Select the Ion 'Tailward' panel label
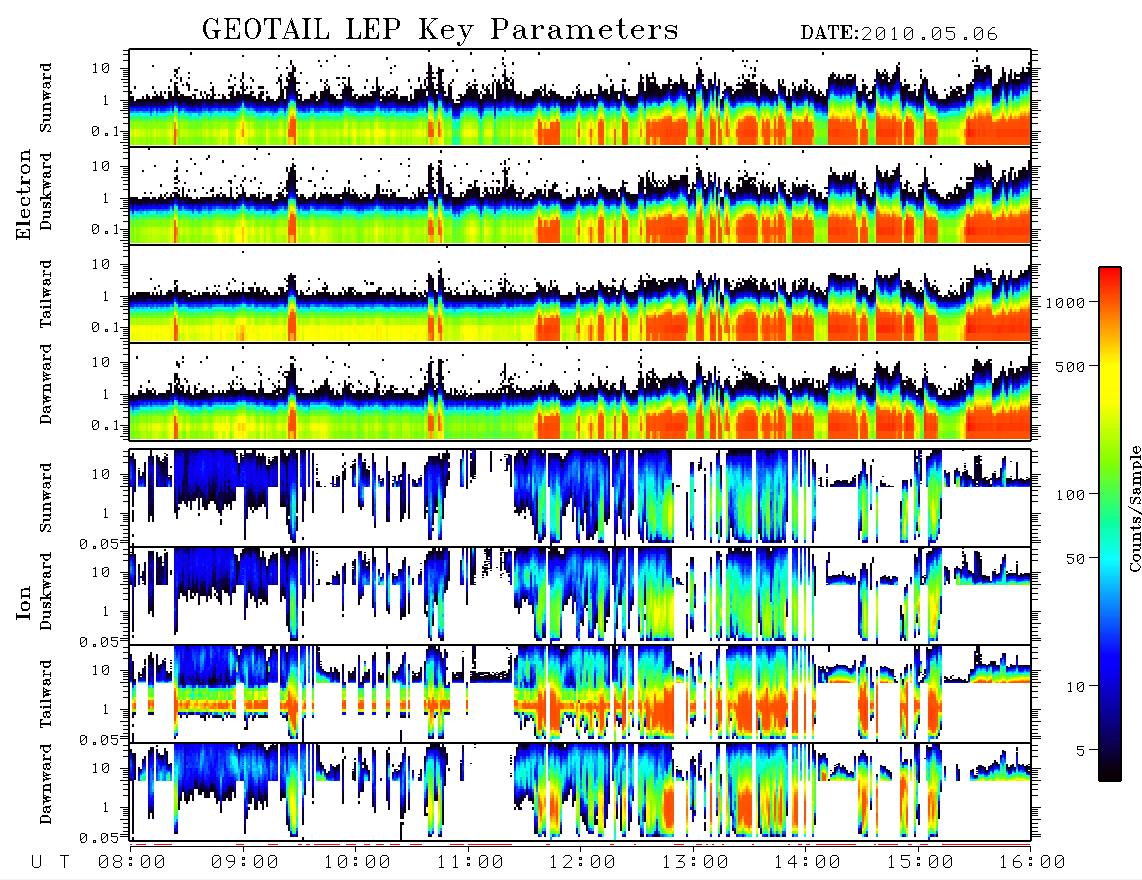The width and height of the screenshot is (1142, 880). tap(46, 693)
